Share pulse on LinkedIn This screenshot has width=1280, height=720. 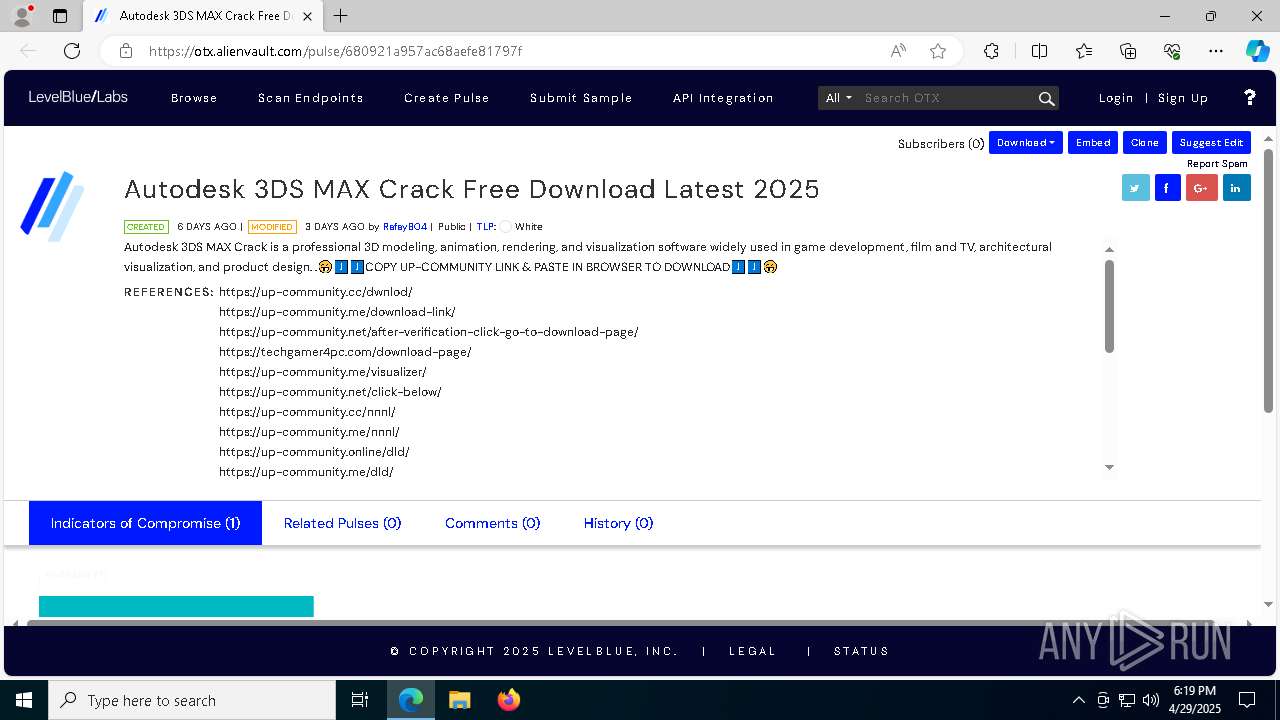(1236, 188)
